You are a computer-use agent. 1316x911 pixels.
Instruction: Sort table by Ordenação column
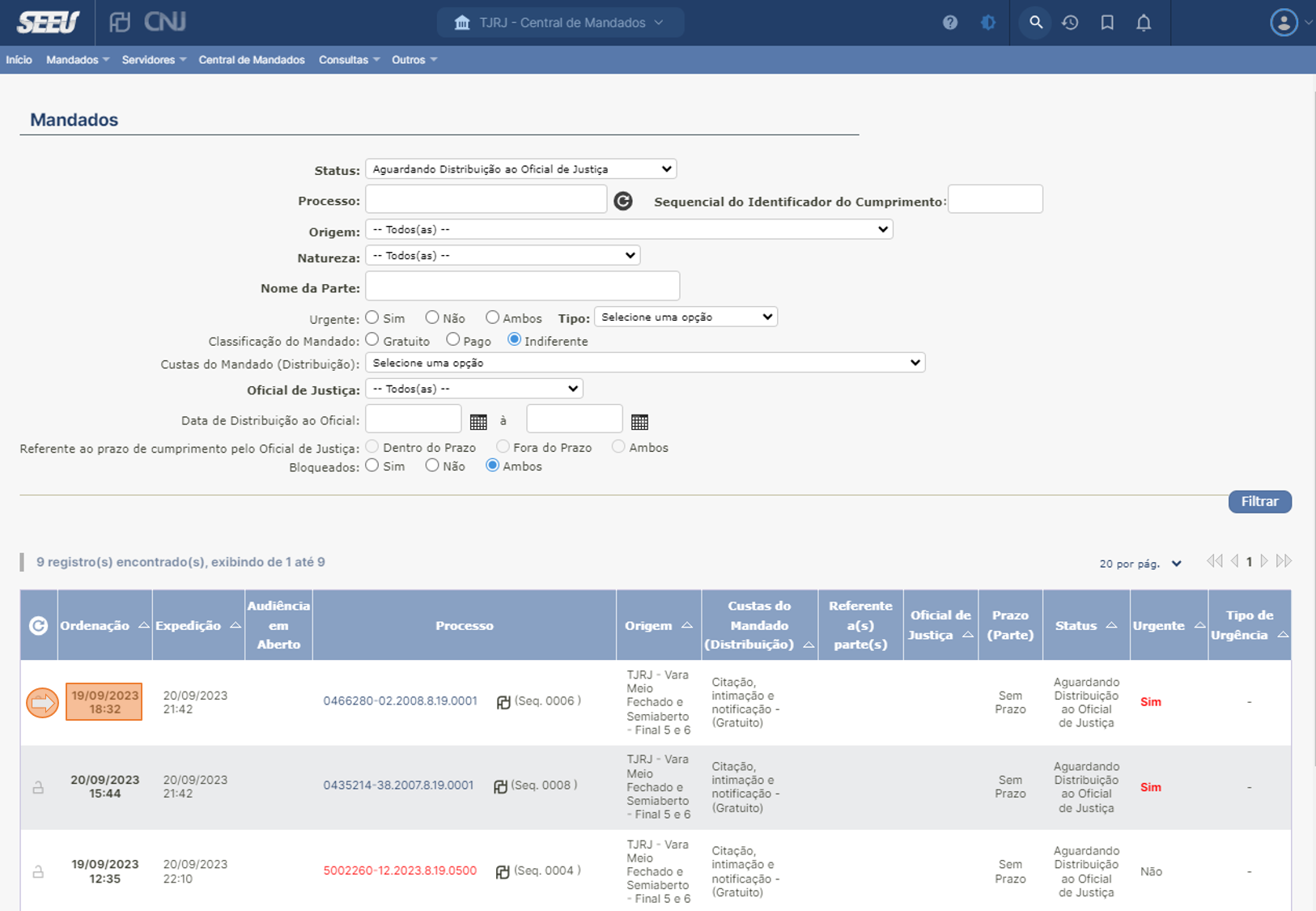143,626
